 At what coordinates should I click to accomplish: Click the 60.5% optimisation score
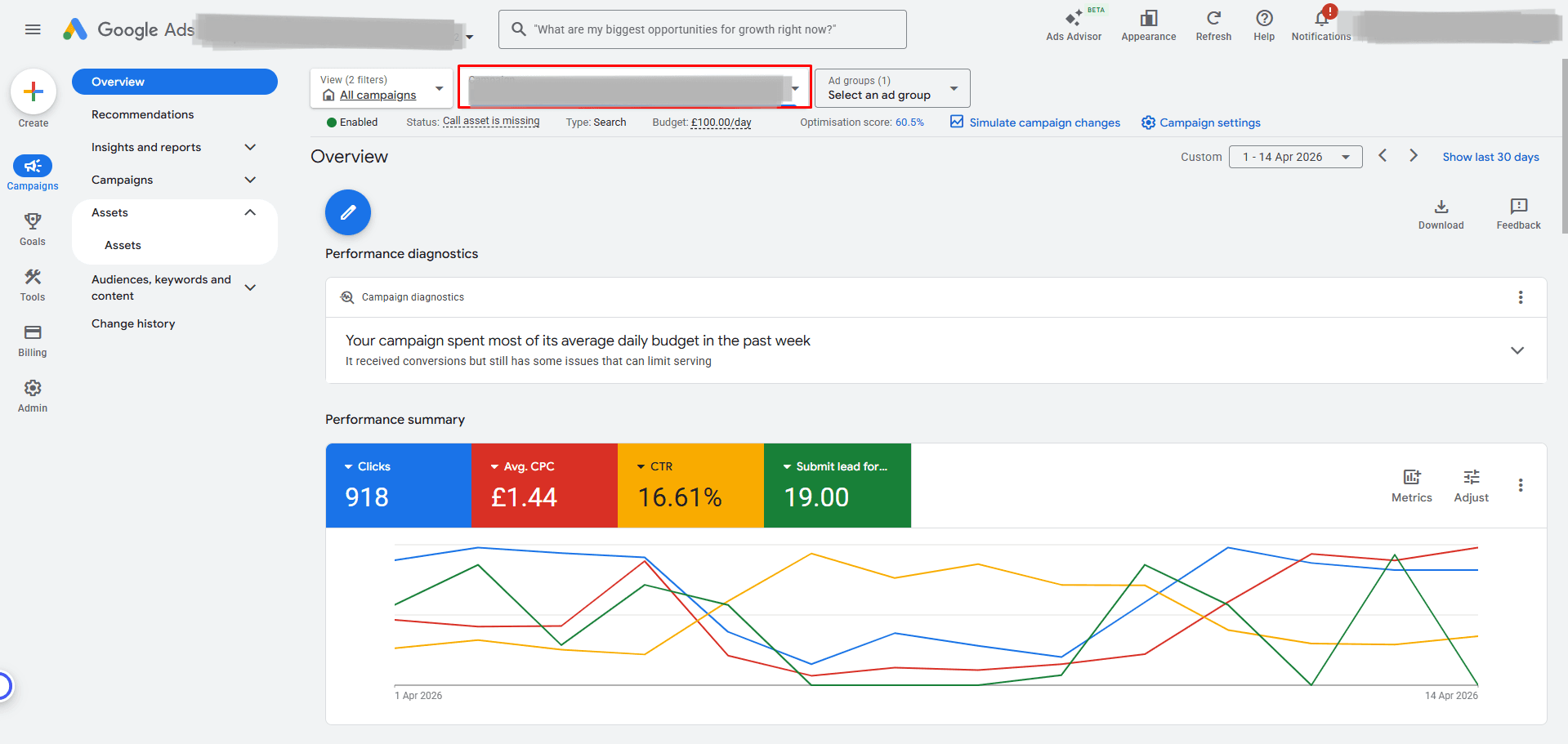[x=909, y=123]
